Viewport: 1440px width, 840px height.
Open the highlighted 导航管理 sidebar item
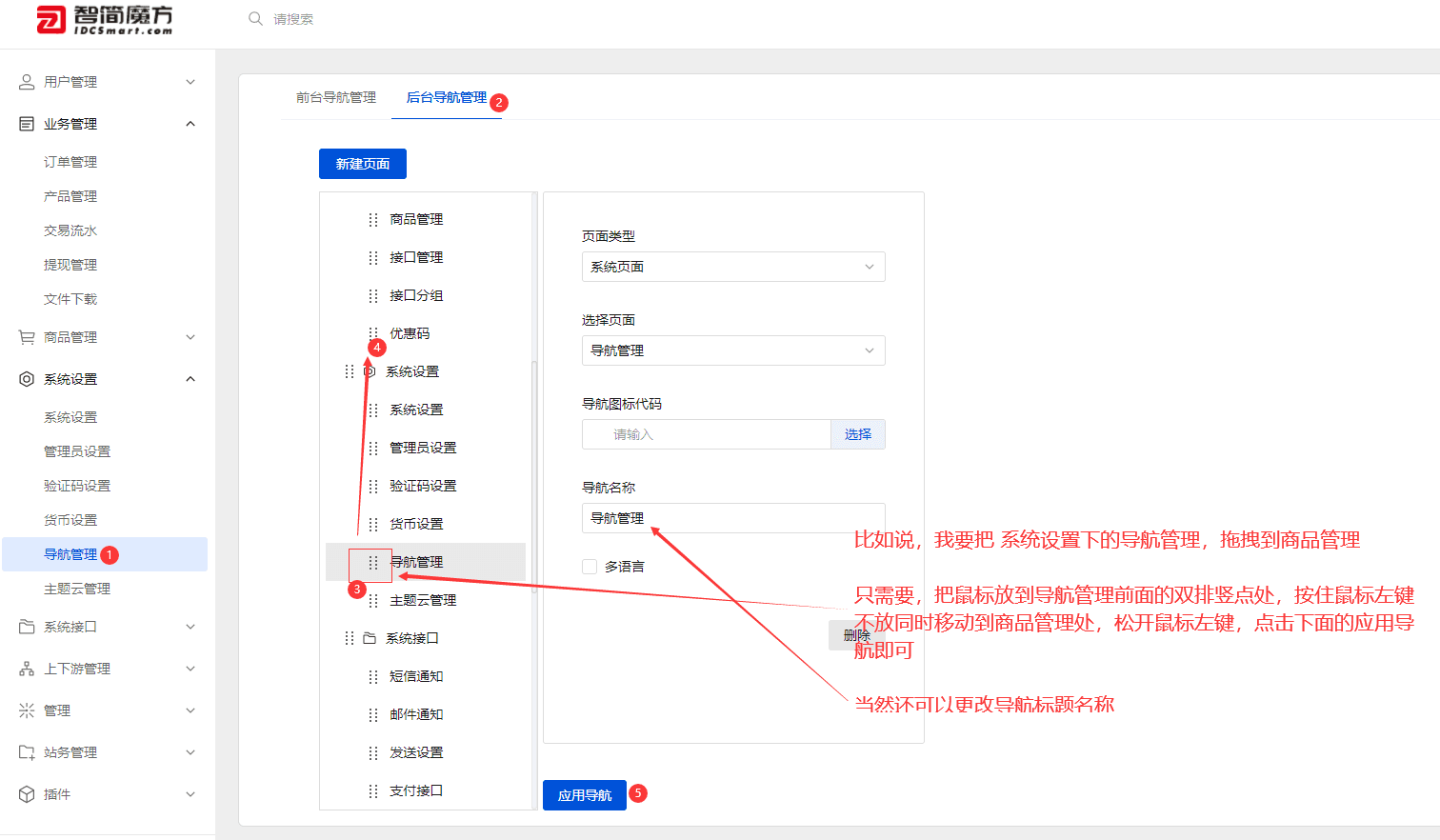[x=105, y=554]
